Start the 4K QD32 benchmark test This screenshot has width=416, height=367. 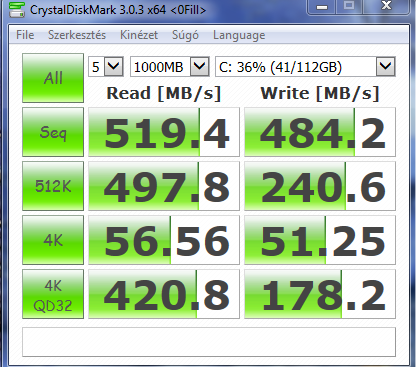pyautogui.click(x=53, y=294)
